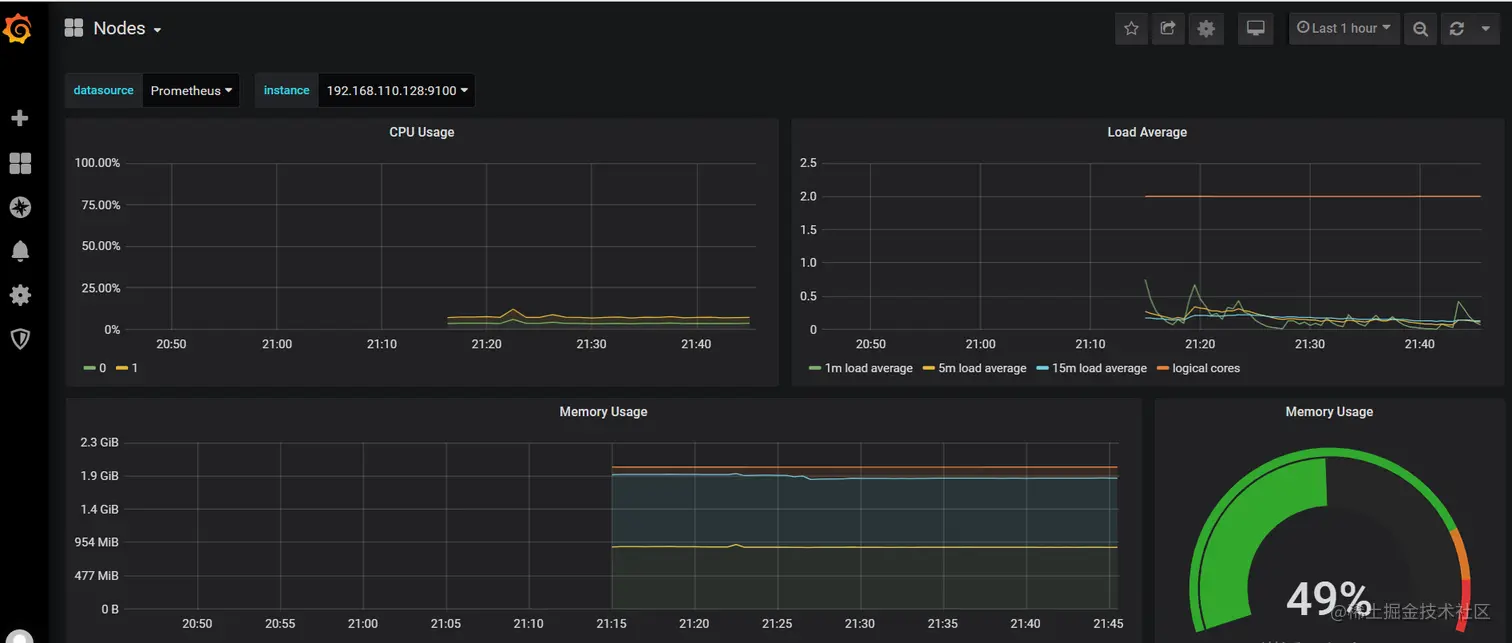Click the 2.3 GiB axis label
The width and height of the screenshot is (1512, 643).
tap(99, 442)
